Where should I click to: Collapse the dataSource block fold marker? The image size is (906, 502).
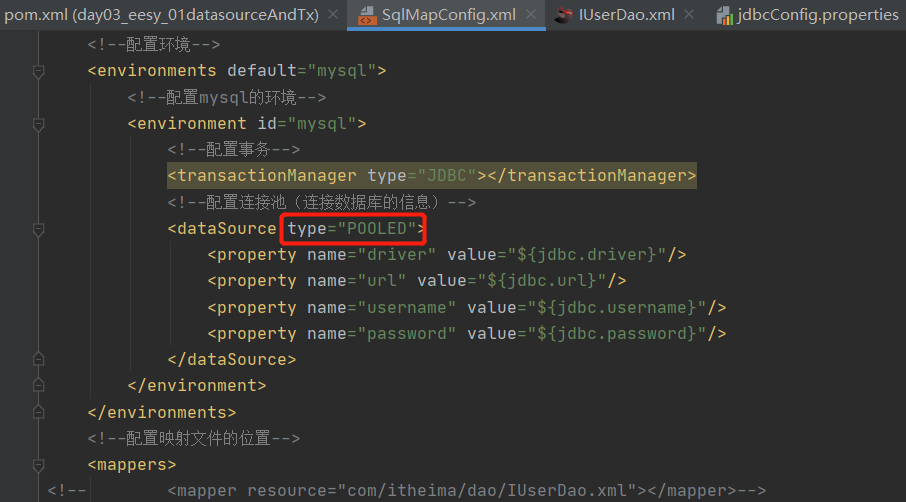[39, 229]
